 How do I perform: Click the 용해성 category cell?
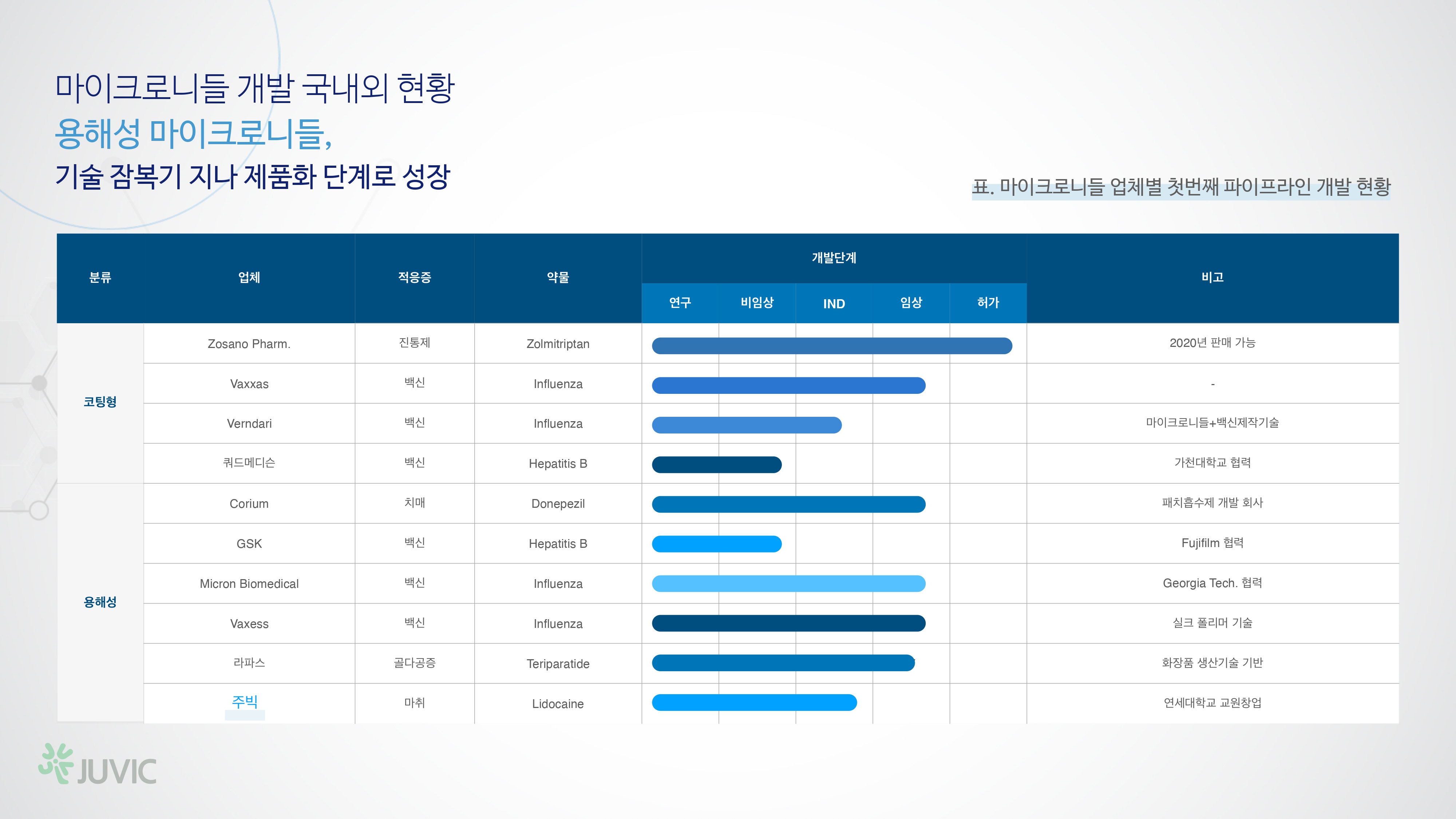[100, 602]
